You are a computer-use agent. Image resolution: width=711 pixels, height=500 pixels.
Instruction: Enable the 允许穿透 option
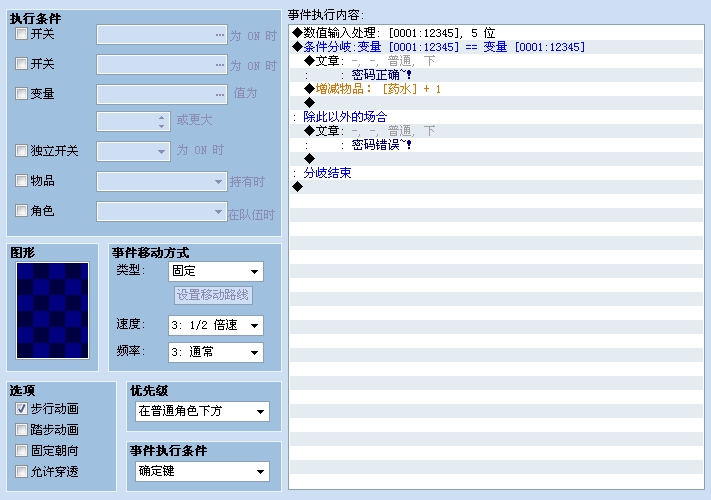click(21, 471)
